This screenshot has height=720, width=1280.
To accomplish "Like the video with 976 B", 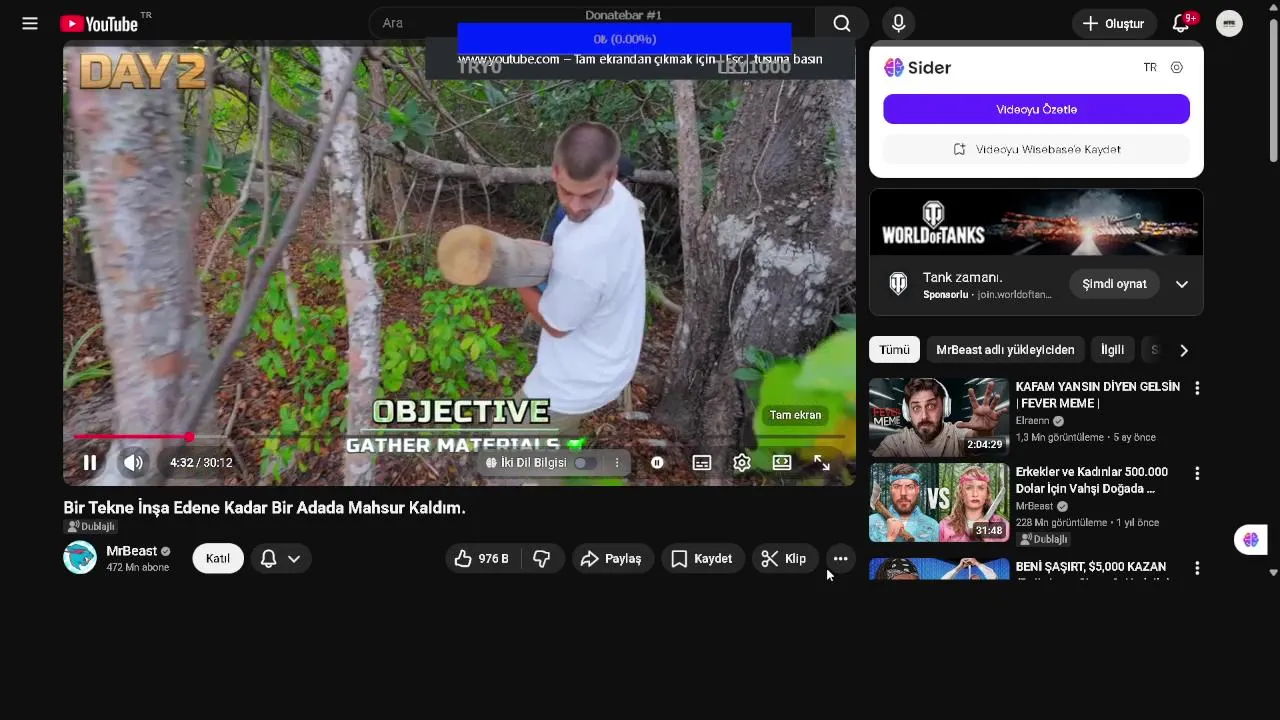I will click(483, 559).
